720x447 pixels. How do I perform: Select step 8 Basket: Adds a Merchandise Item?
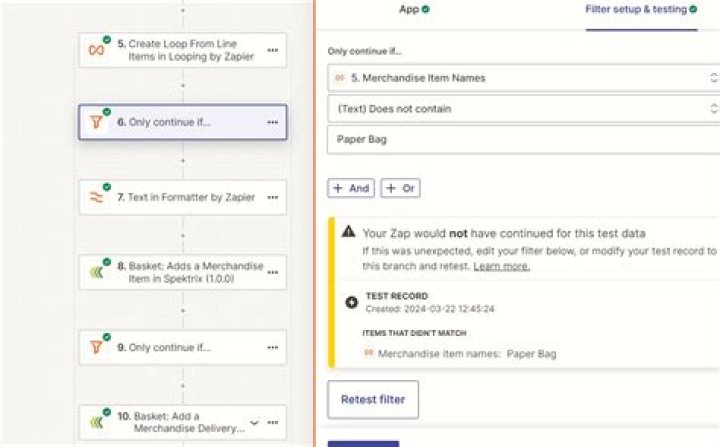(183, 272)
